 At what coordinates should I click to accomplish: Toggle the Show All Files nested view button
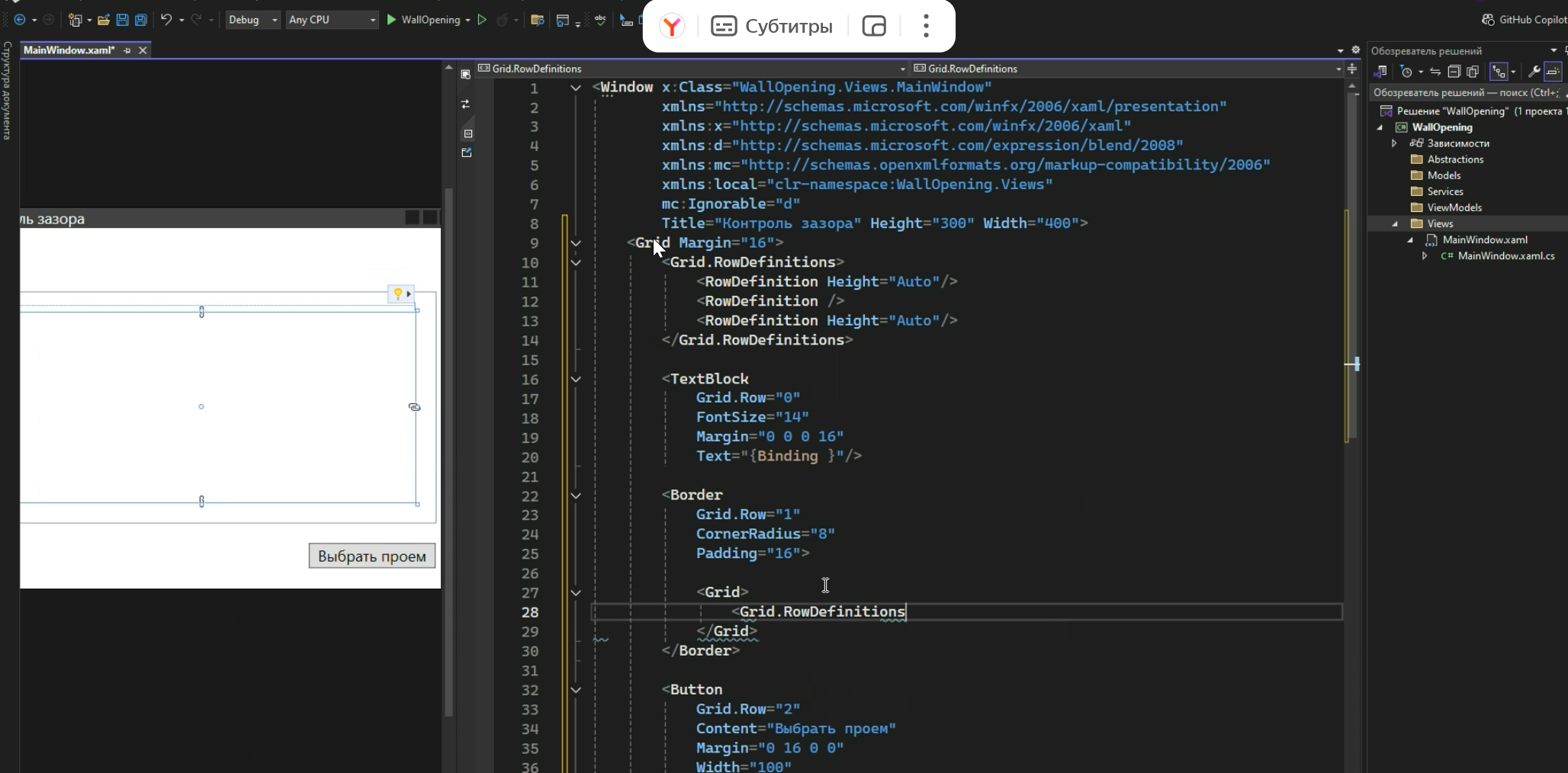click(x=1498, y=72)
